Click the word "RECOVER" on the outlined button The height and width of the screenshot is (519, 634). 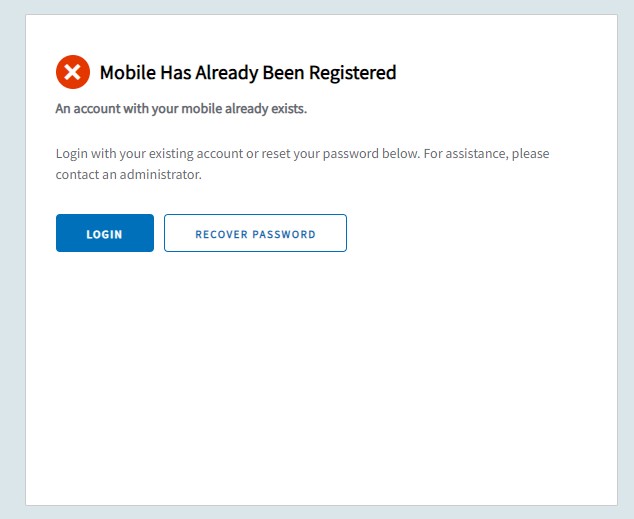[x=219, y=234]
